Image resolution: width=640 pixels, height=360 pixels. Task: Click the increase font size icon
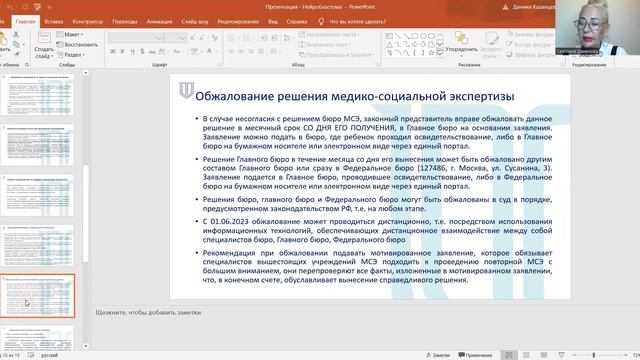click(x=192, y=38)
